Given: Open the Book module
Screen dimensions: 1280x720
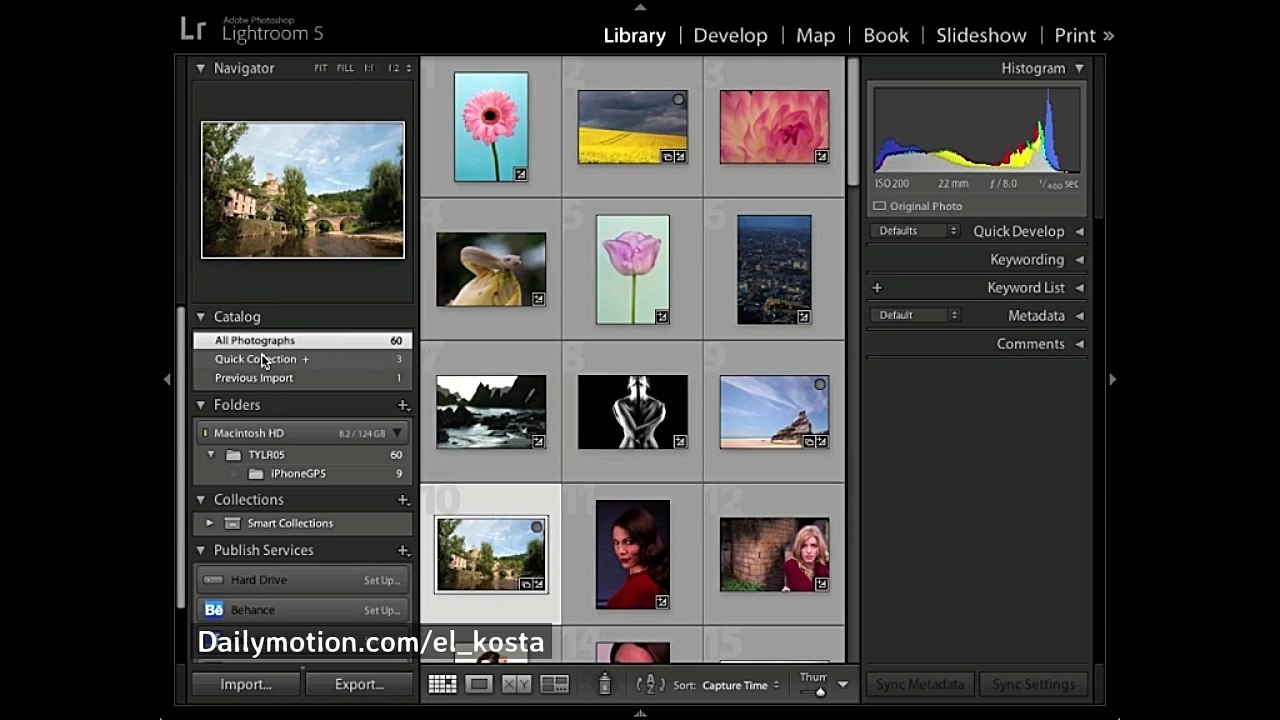Looking at the screenshot, I should [x=886, y=35].
